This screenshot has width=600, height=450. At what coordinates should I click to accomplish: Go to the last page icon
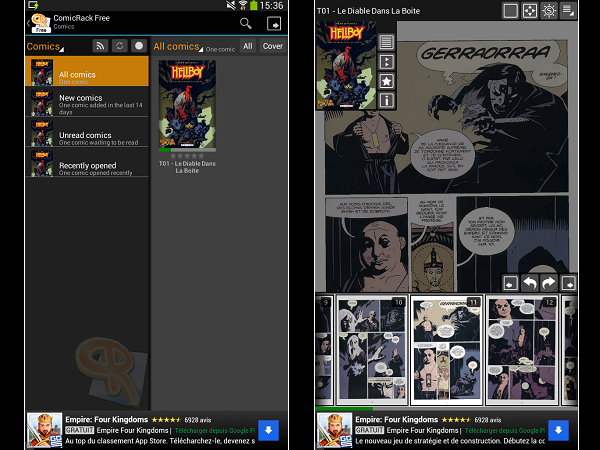pyautogui.click(x=569, y=284)
